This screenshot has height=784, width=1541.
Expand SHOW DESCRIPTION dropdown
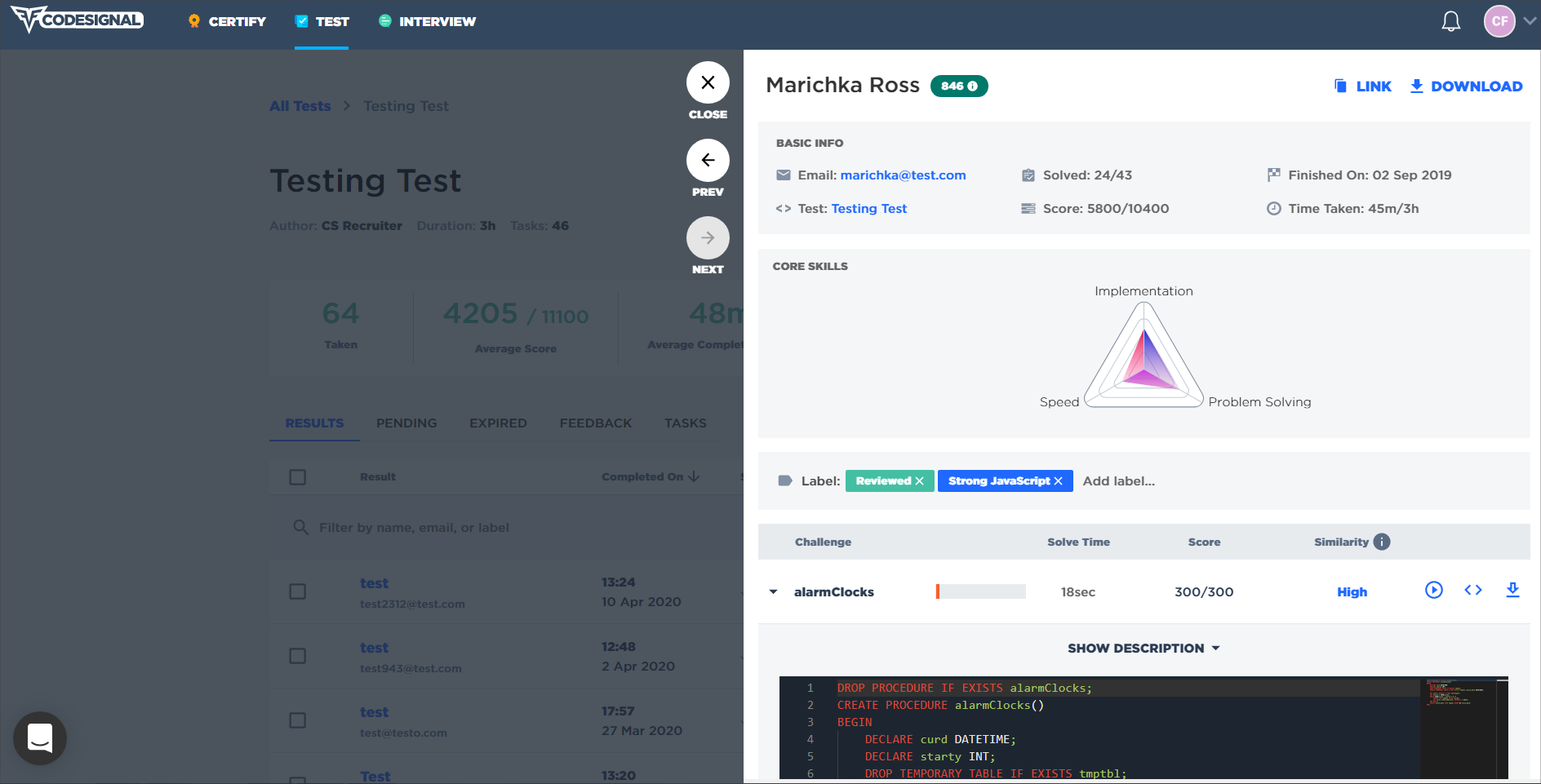click(1144, 649)
